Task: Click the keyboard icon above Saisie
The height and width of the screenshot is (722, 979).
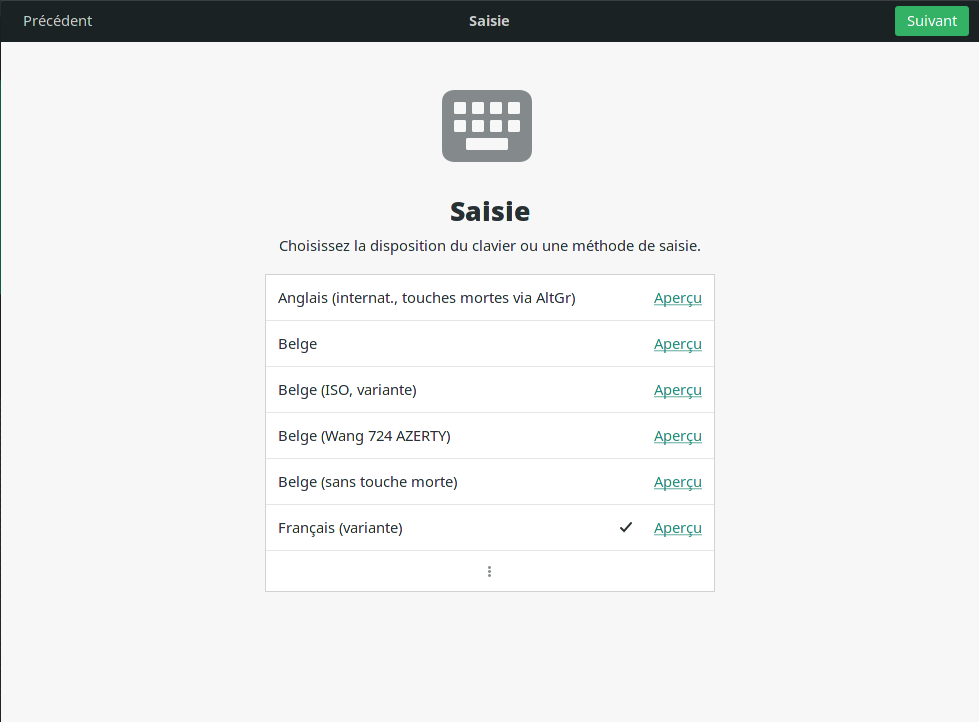Action: (487, 126)
